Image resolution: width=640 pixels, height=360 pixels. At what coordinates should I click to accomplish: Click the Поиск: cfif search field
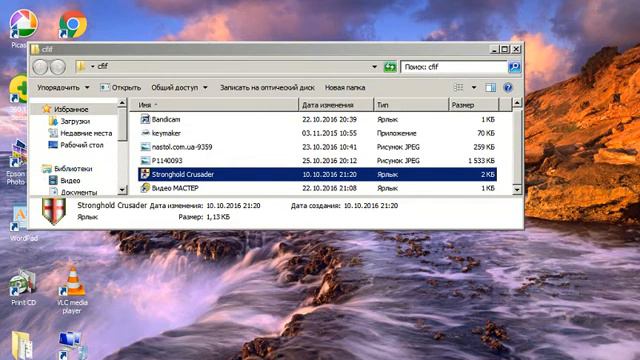(454, 67)
